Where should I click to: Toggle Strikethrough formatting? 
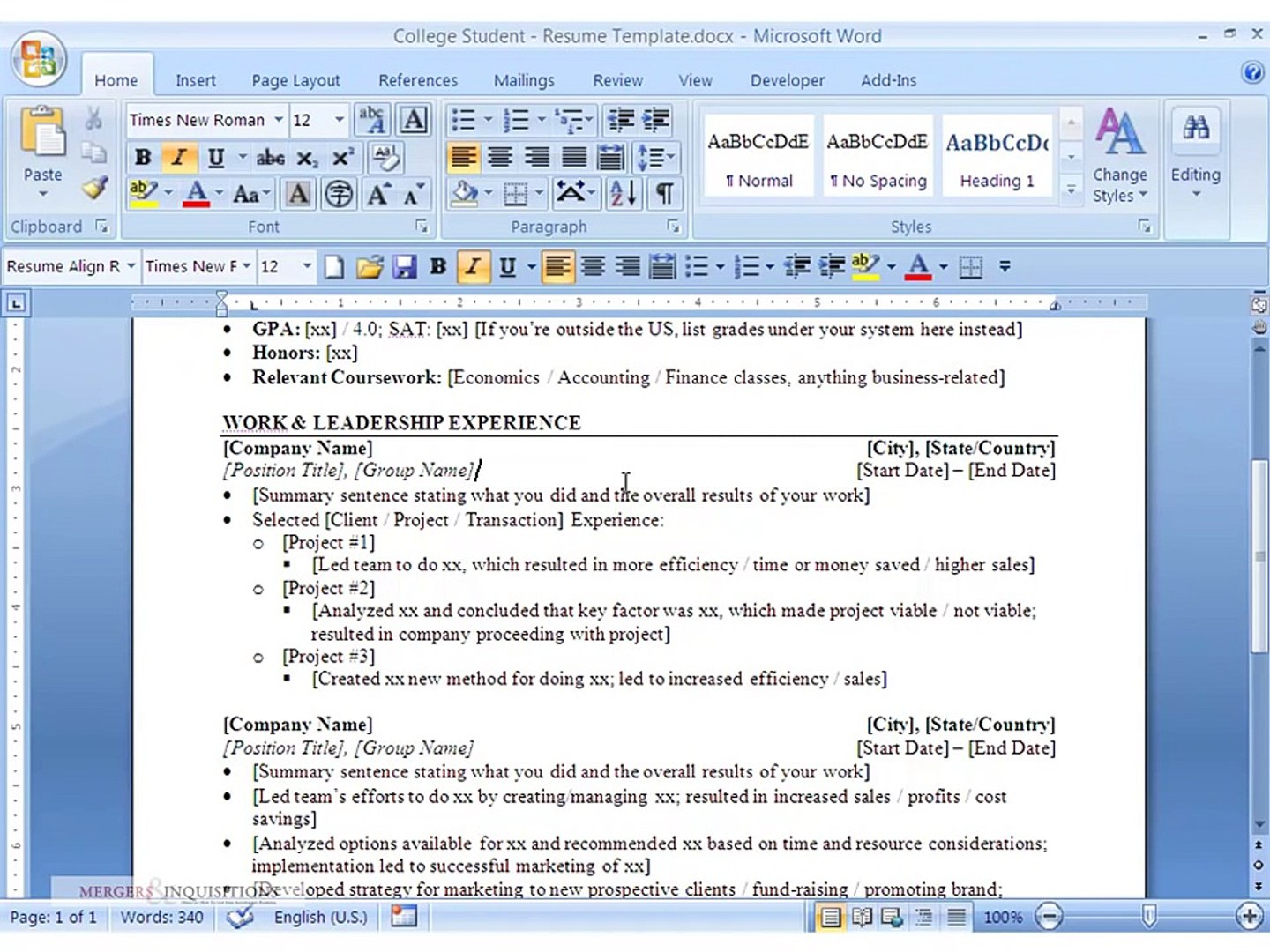270,158
